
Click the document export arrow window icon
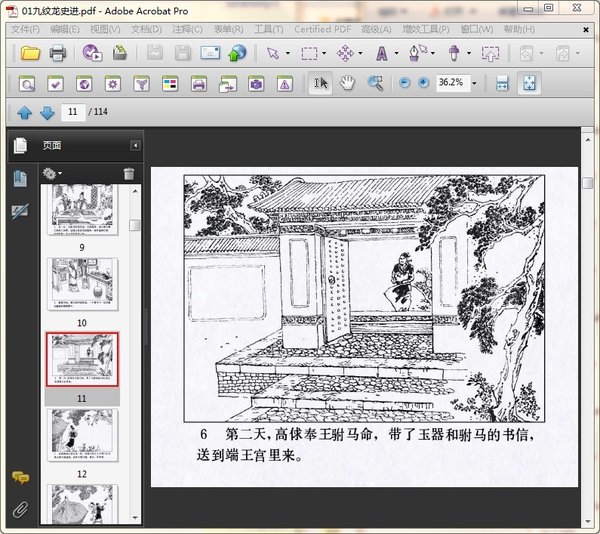[228, 83]
